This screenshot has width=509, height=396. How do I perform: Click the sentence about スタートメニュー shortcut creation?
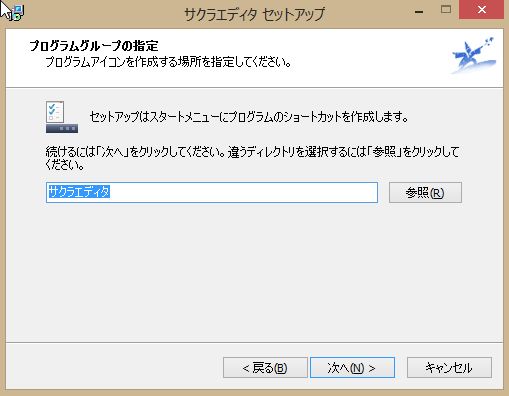pyautogui.click(x=249, y=117)
